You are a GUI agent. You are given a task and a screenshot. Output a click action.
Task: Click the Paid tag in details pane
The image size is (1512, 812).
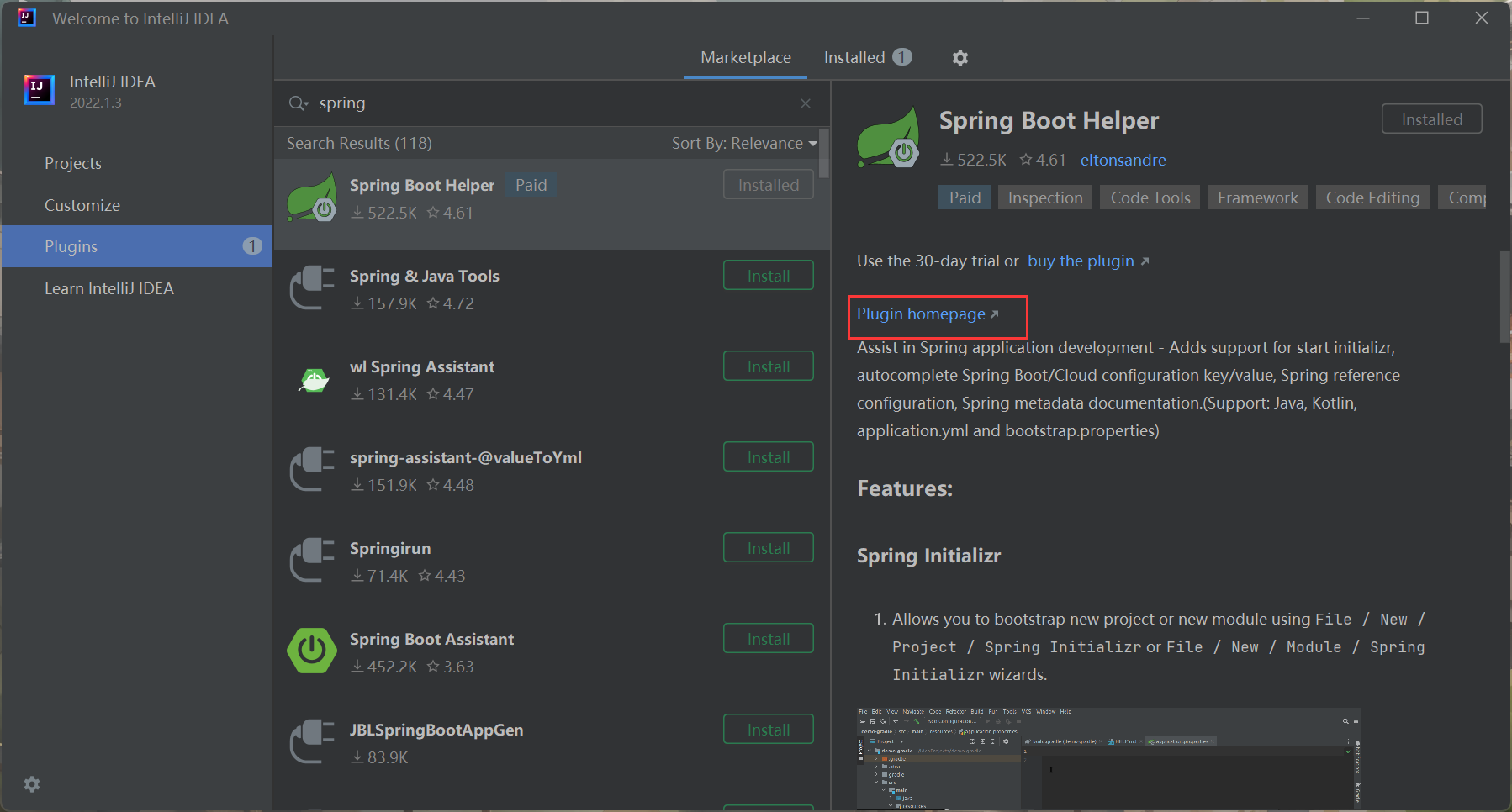coord(965,198)
